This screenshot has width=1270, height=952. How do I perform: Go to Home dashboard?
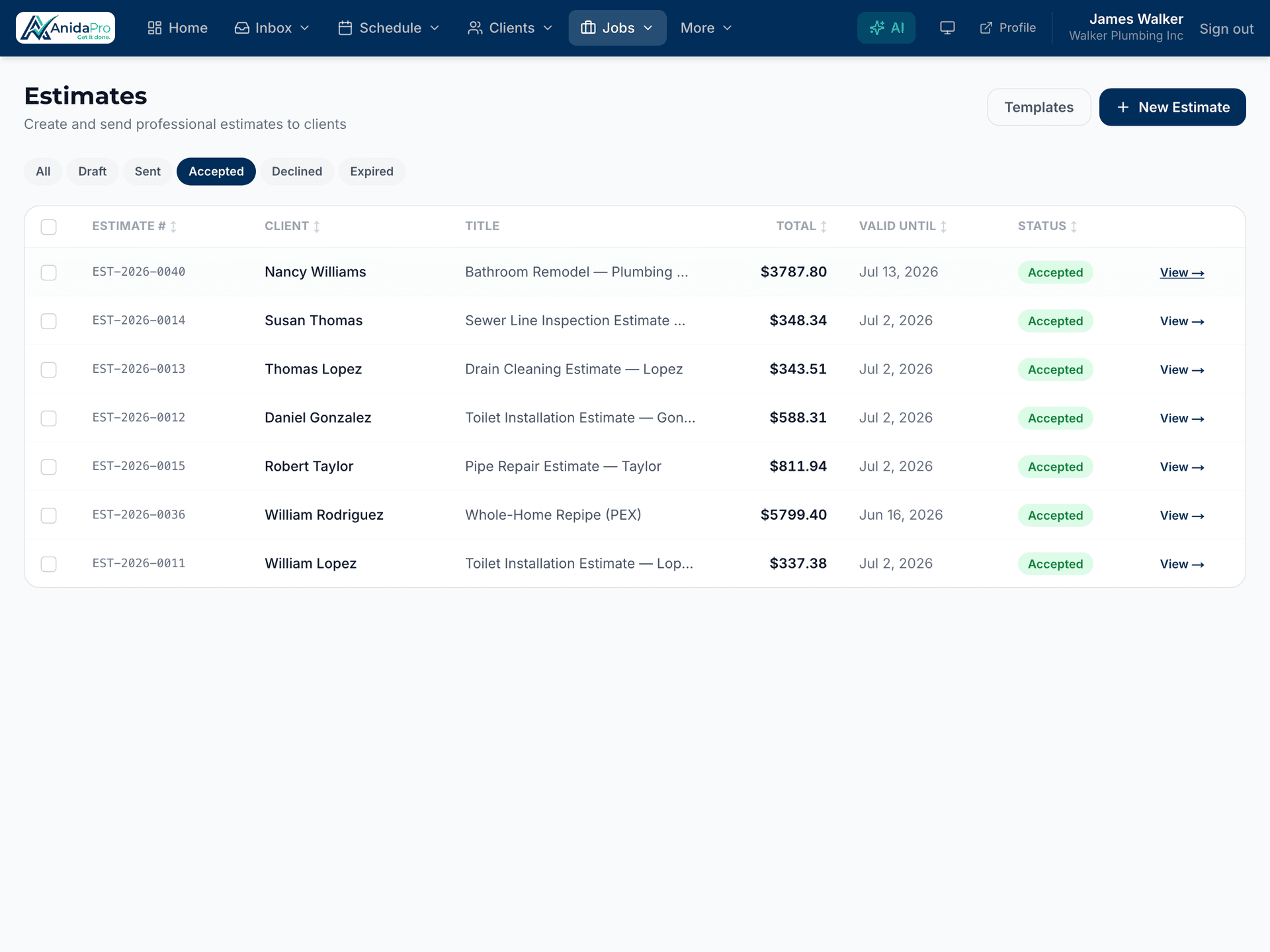(177, 28)
